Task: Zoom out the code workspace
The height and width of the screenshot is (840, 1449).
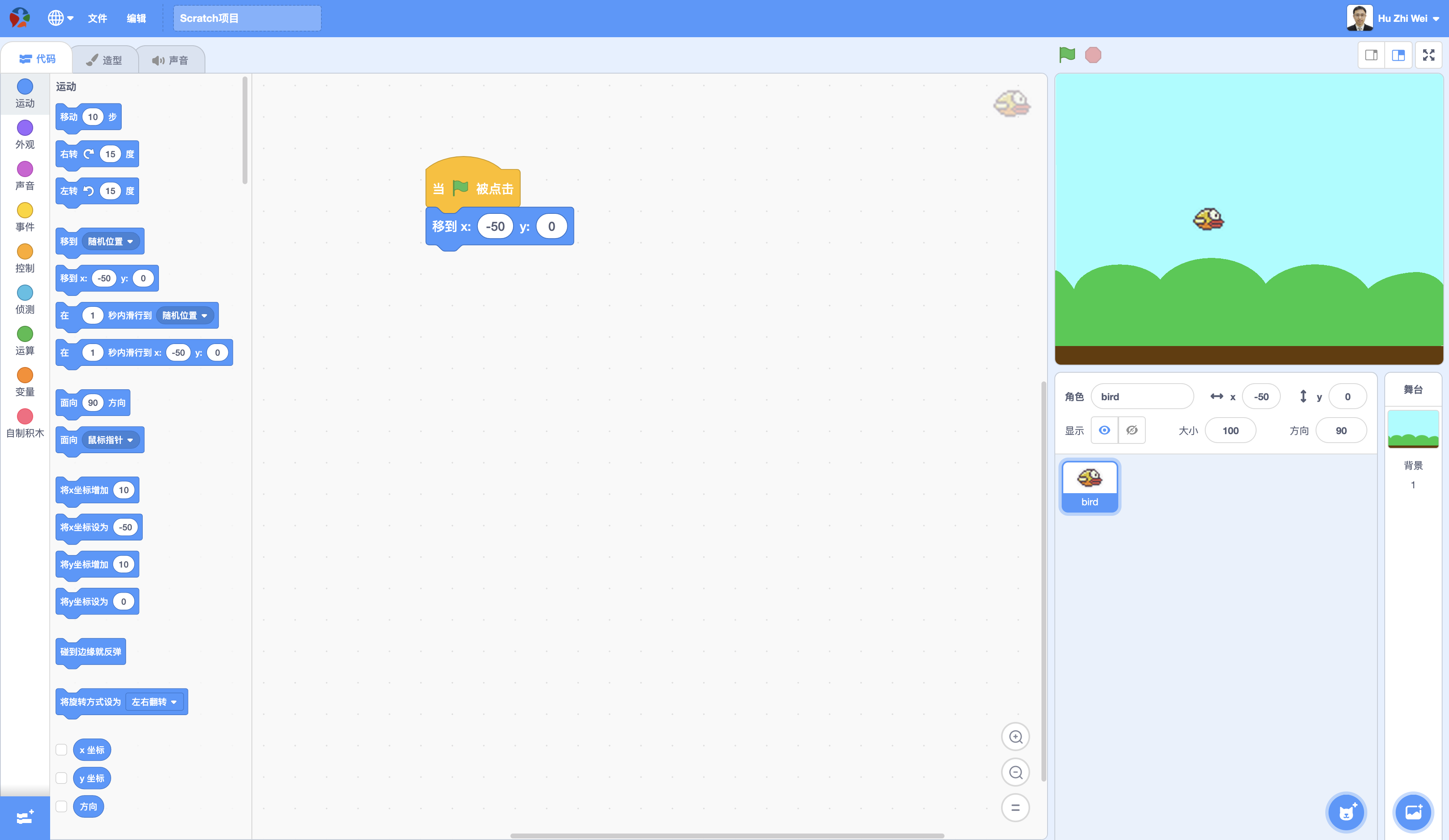Action: click(1016, 772)
